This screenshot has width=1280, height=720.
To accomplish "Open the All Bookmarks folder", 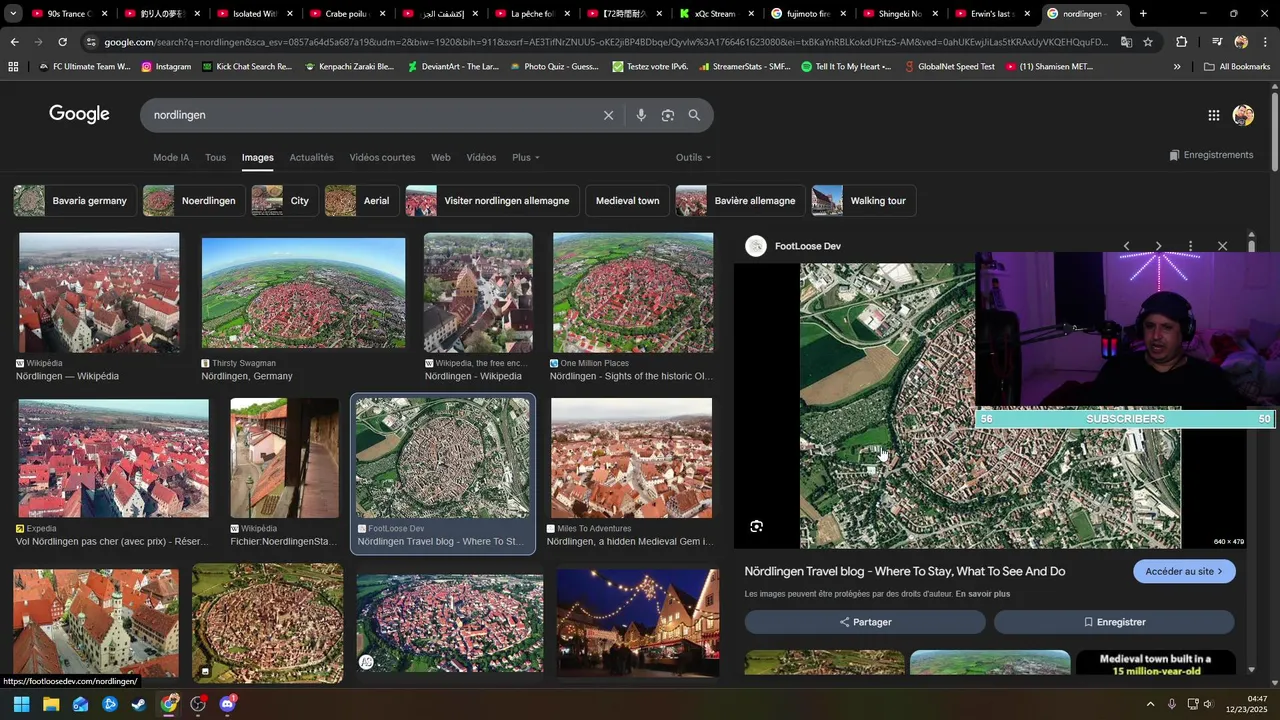I will 1237,66.
